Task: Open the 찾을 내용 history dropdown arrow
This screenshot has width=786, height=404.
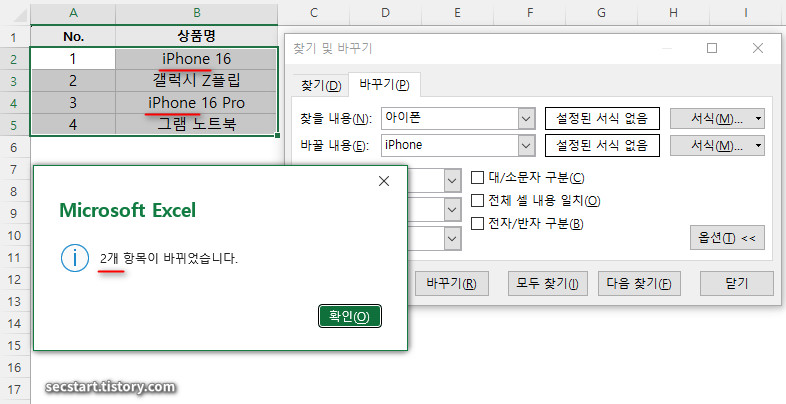Action: pos(526,119)
